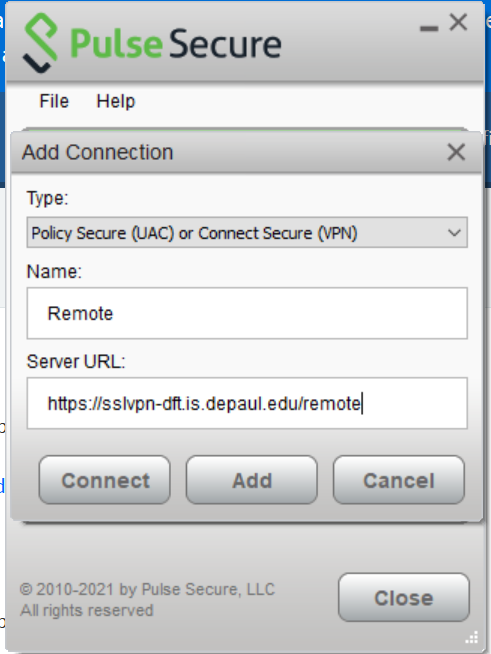Viewport: 491px width, 654px height.
Task: Click the Pulse Secure title text
Action: pos(176,43)
